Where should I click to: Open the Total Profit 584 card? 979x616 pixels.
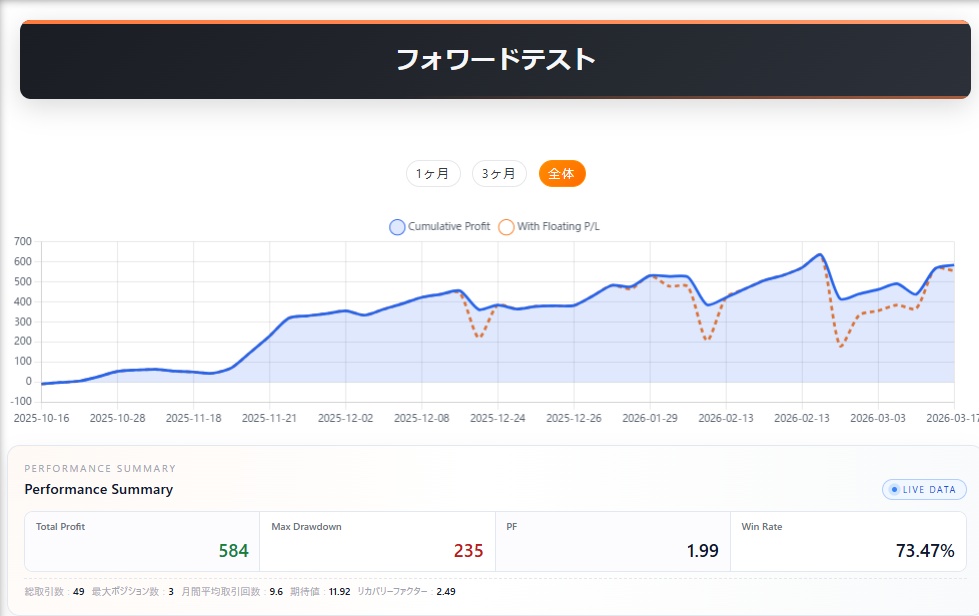(142, 541)
